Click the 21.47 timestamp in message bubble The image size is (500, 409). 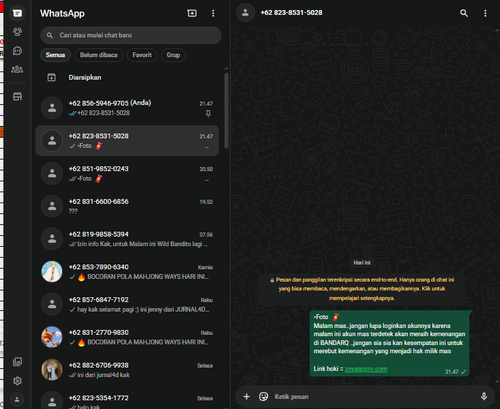pyautogui.click(x=452, y=372)
